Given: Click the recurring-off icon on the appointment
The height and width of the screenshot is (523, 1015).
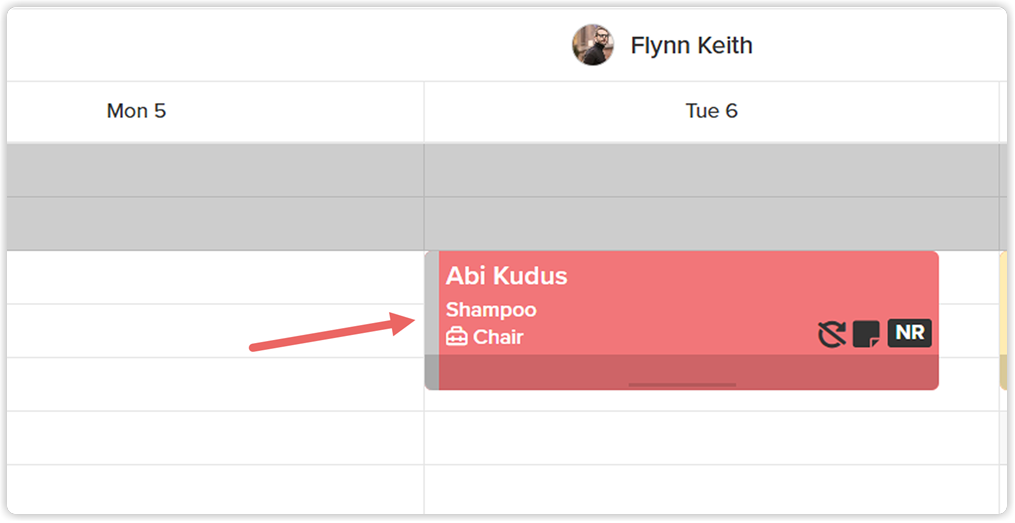Looking at the screenshot, I should pyautogui.click(x=832, y=334).
